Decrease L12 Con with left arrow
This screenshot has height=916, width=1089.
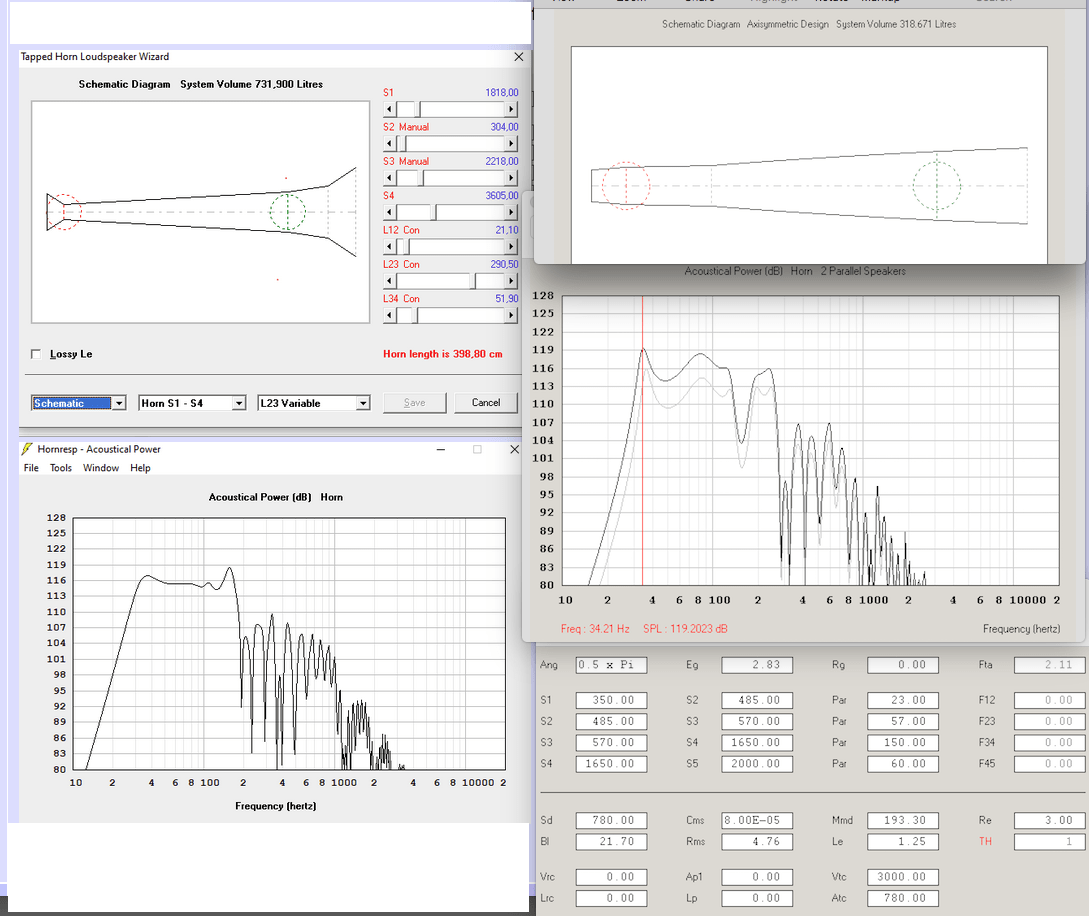(x=389, y=247)
